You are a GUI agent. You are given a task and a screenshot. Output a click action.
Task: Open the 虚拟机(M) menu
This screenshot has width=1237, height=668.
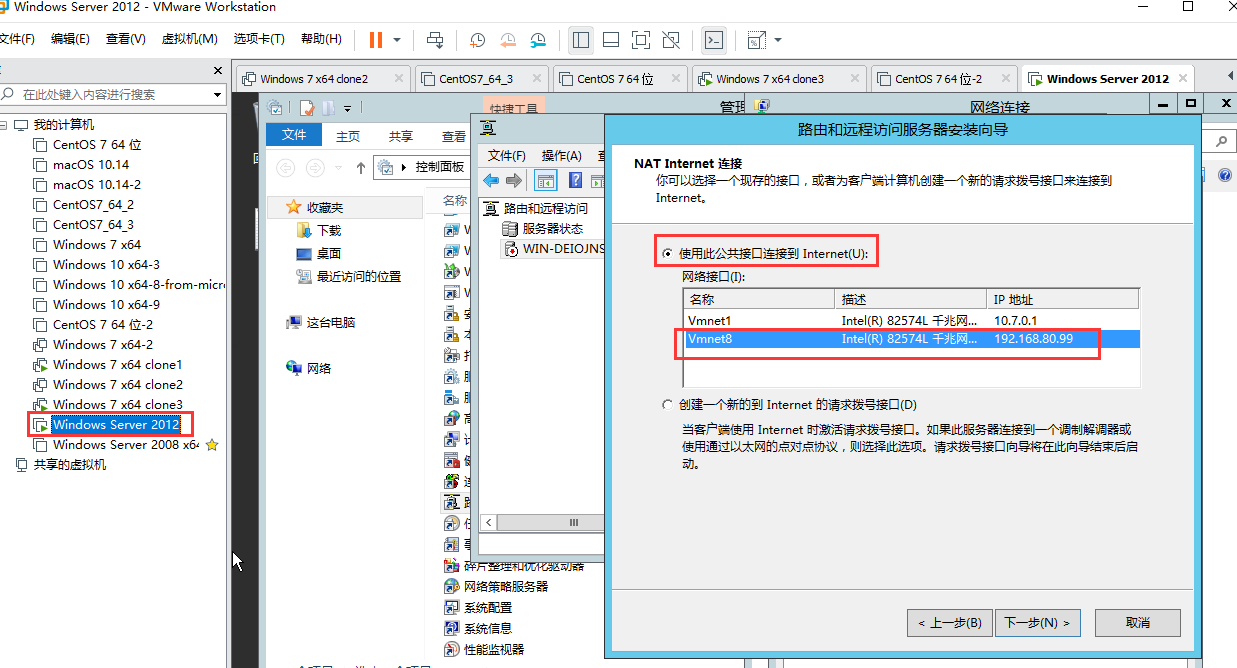[x=189, y=40]
